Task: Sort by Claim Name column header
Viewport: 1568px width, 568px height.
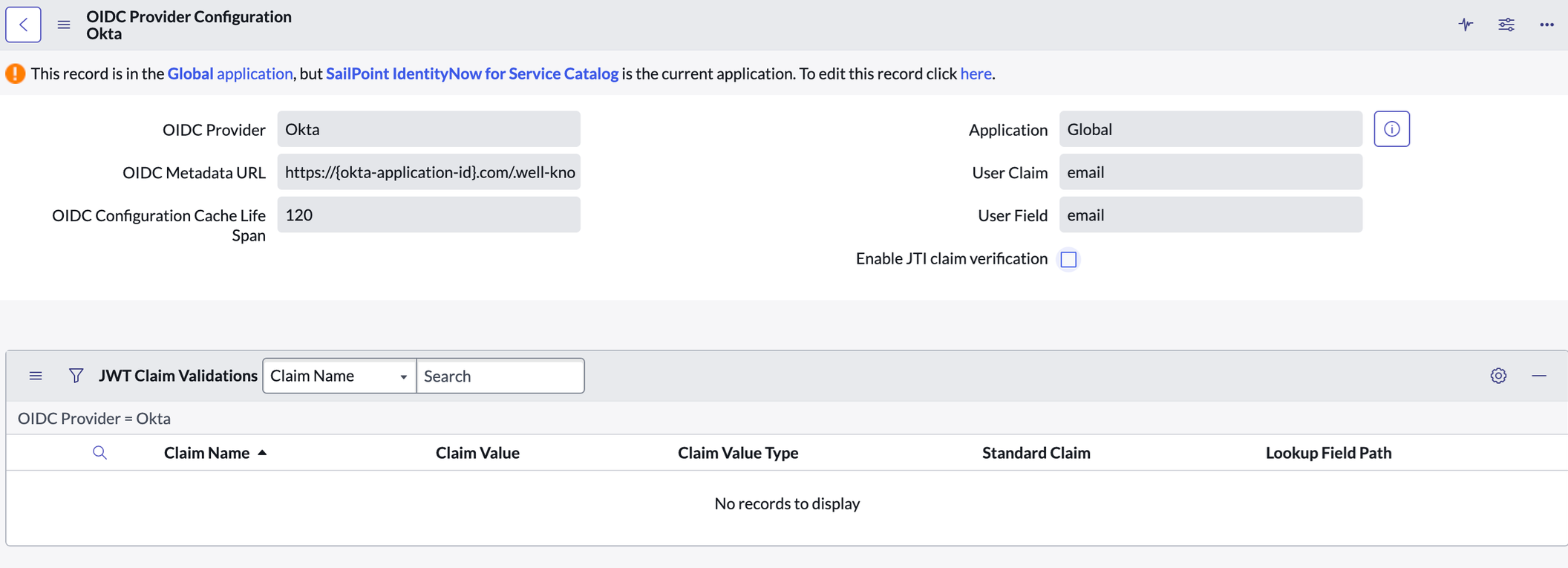Action: click(x=207, y=453)
